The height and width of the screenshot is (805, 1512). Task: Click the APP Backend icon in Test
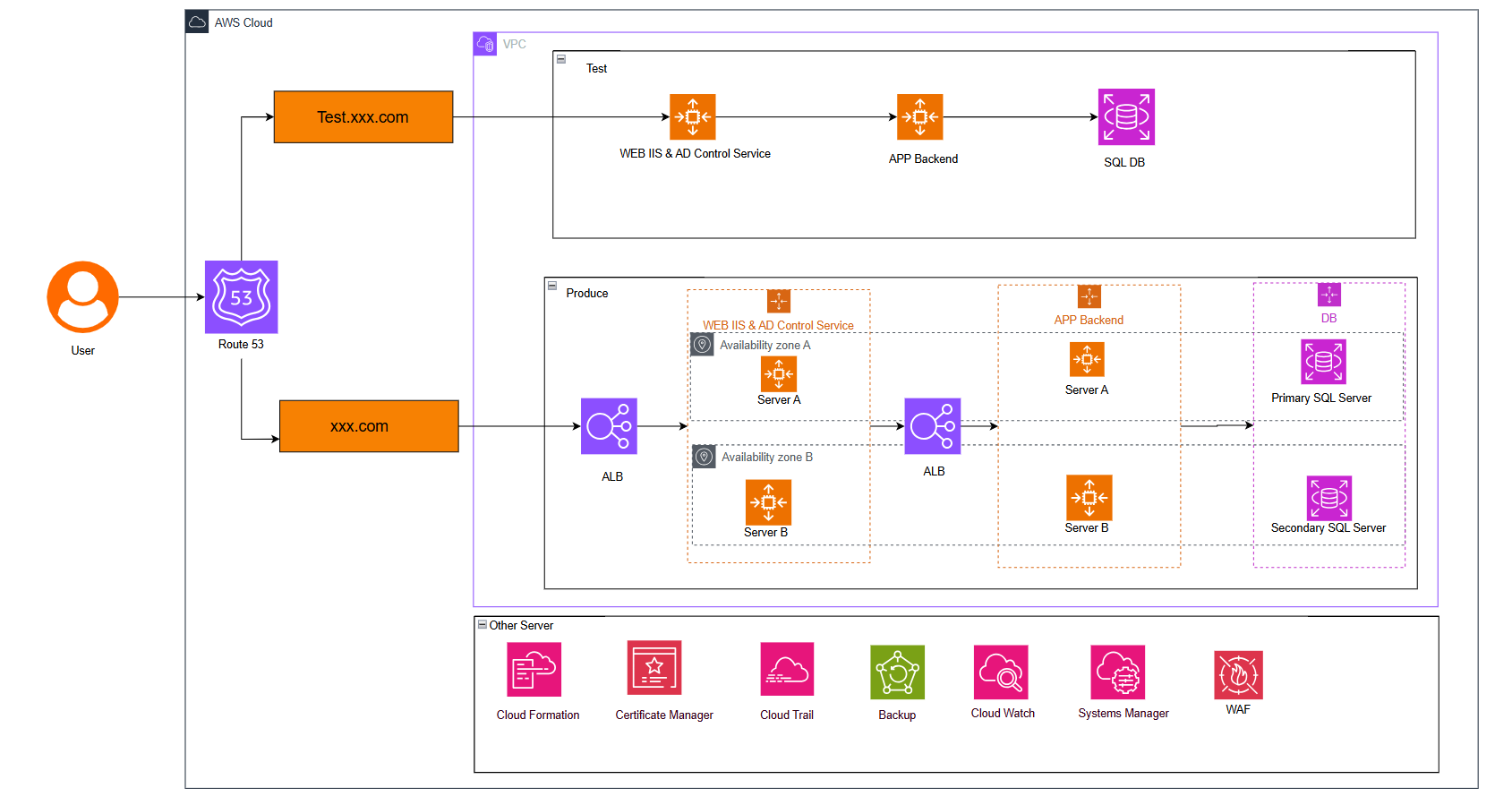coord(920,117)
